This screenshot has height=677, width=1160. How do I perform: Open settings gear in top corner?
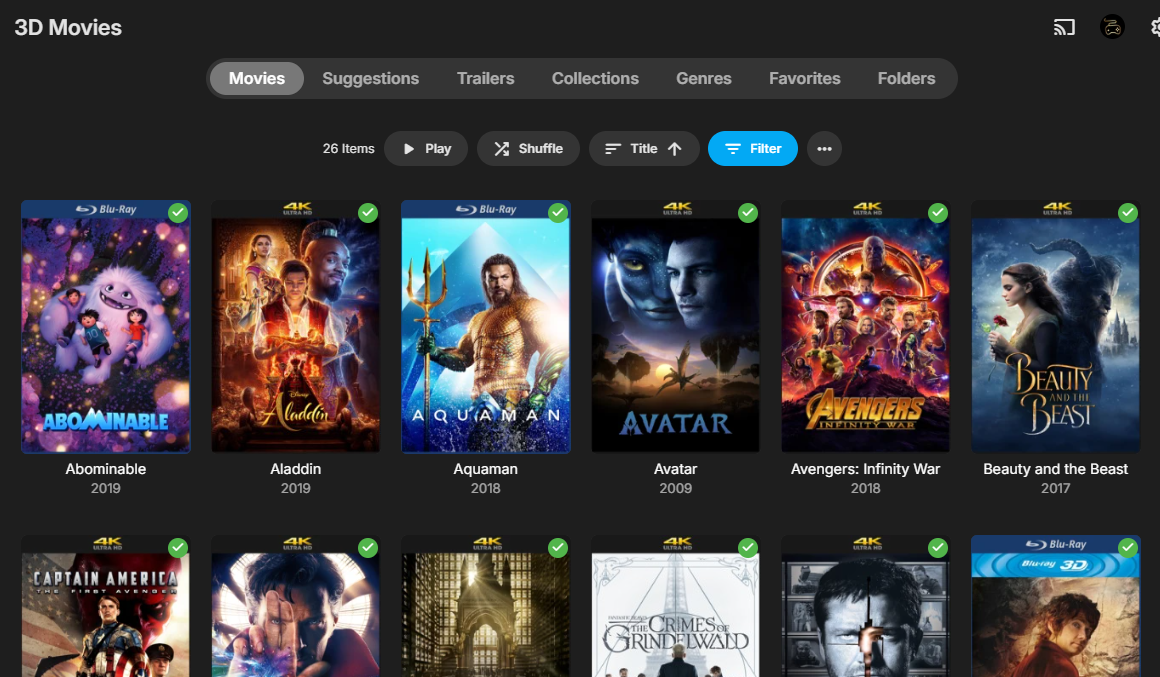pos(1155,27)
